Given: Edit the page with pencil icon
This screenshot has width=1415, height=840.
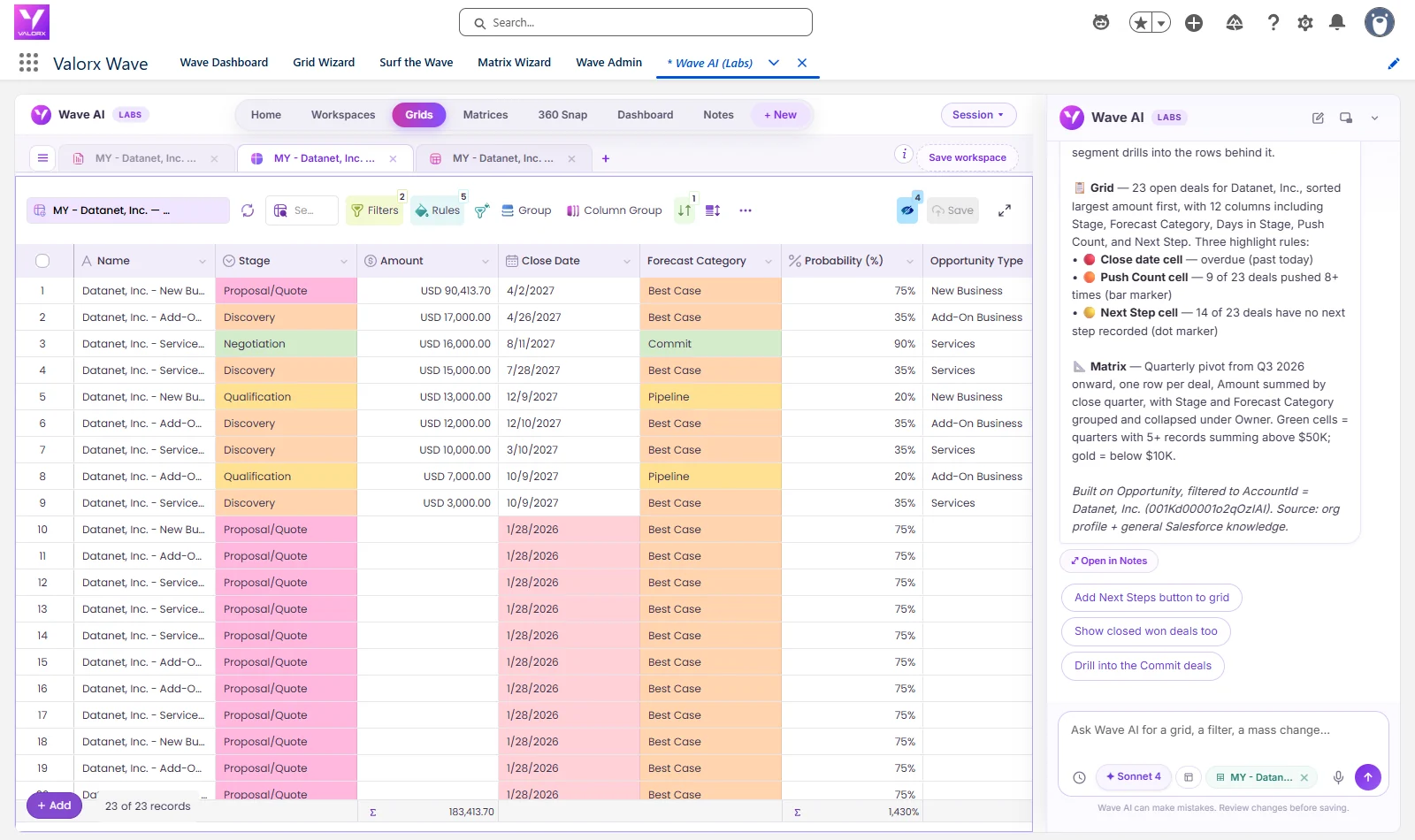Looking at the screenshot, I should click(1394, 63).
